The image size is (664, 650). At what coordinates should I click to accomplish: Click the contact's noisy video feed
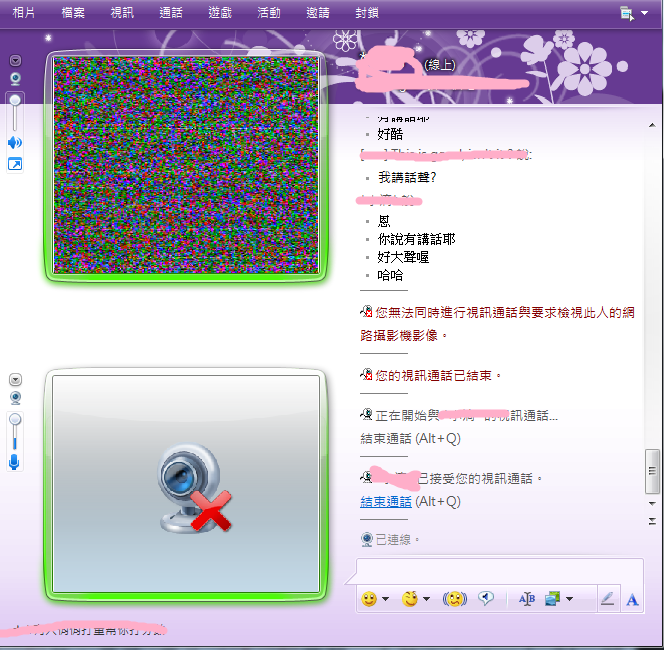point(186,165)
